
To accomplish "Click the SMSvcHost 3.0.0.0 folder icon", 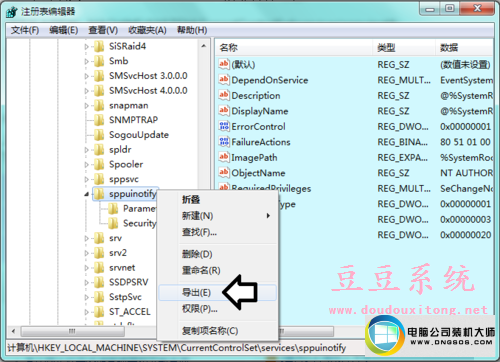I will [x=99, y=76].
